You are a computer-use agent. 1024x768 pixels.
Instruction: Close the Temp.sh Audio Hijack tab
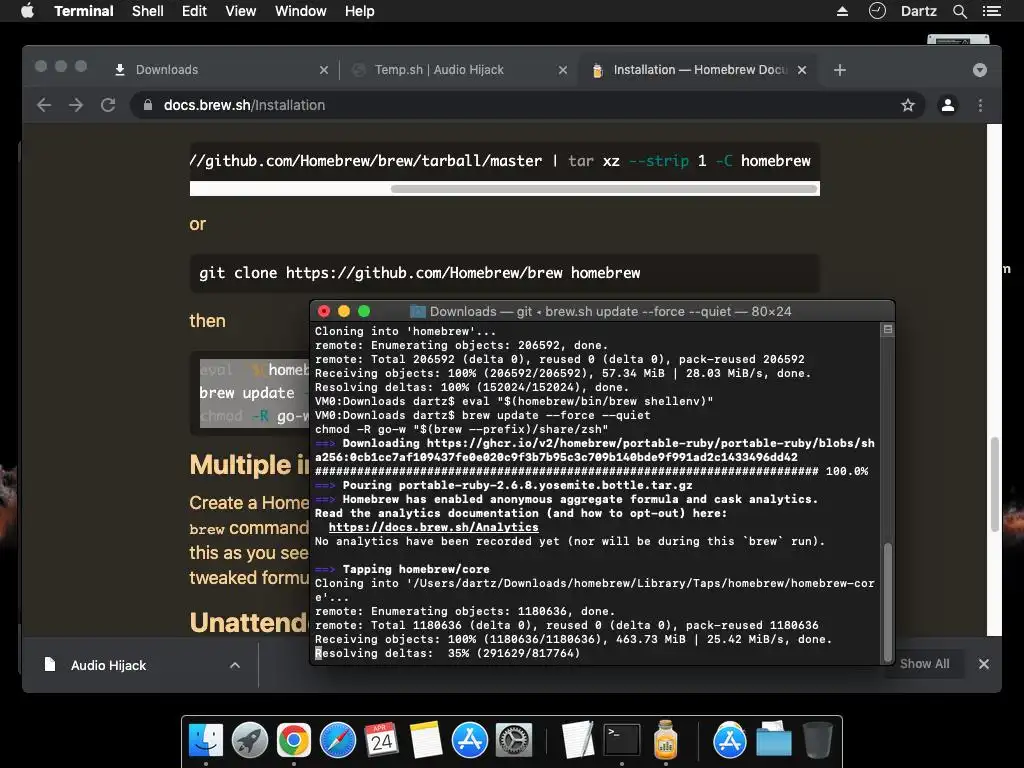[x=562, y=70]
